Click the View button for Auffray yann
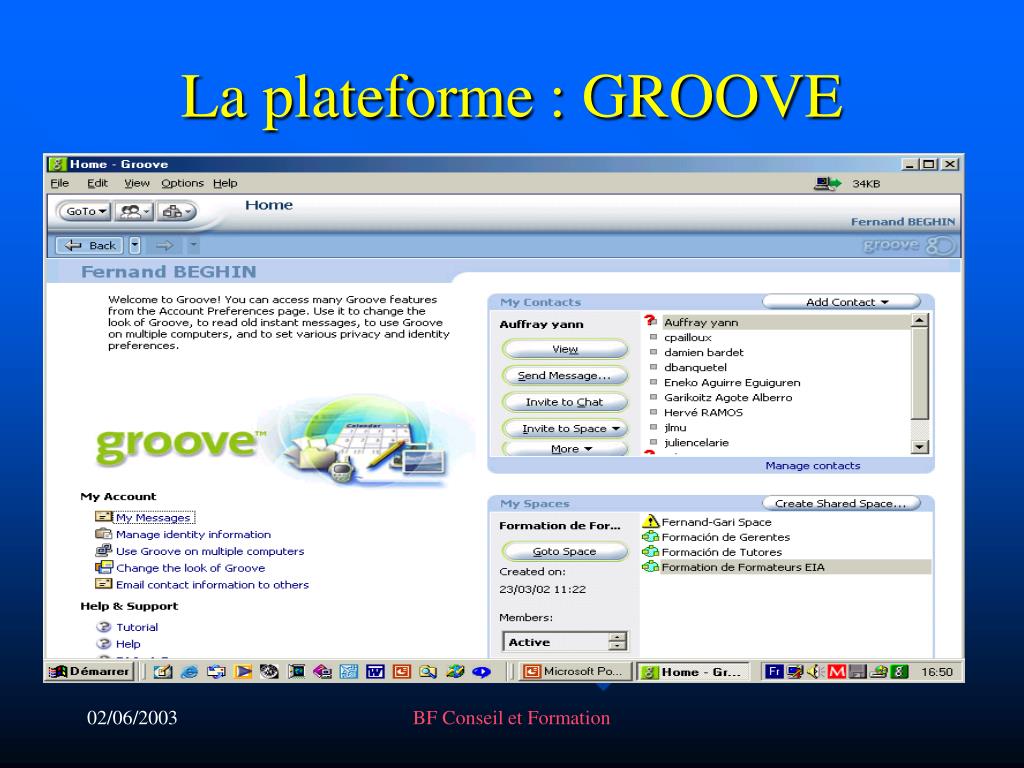This screenshot has height=768, width=1024. click(x=565, y=349)
